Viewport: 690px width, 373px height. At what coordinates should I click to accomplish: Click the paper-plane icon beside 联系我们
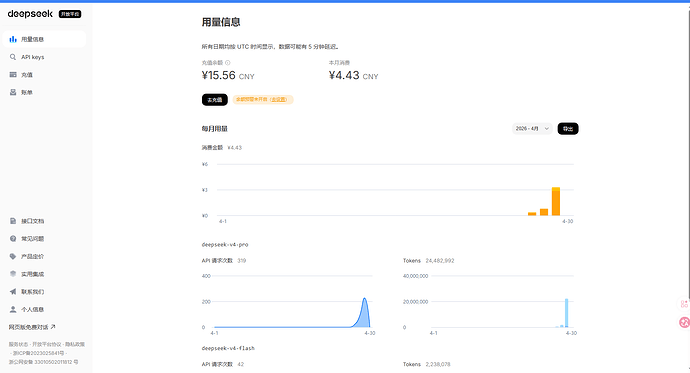tap(13, 291)
